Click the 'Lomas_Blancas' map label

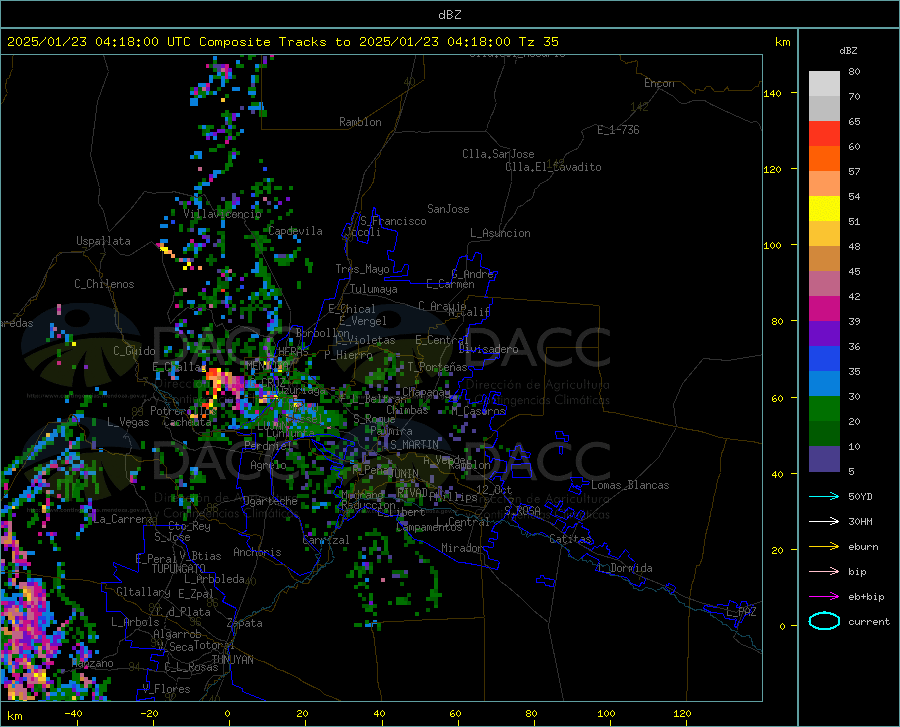630,485
